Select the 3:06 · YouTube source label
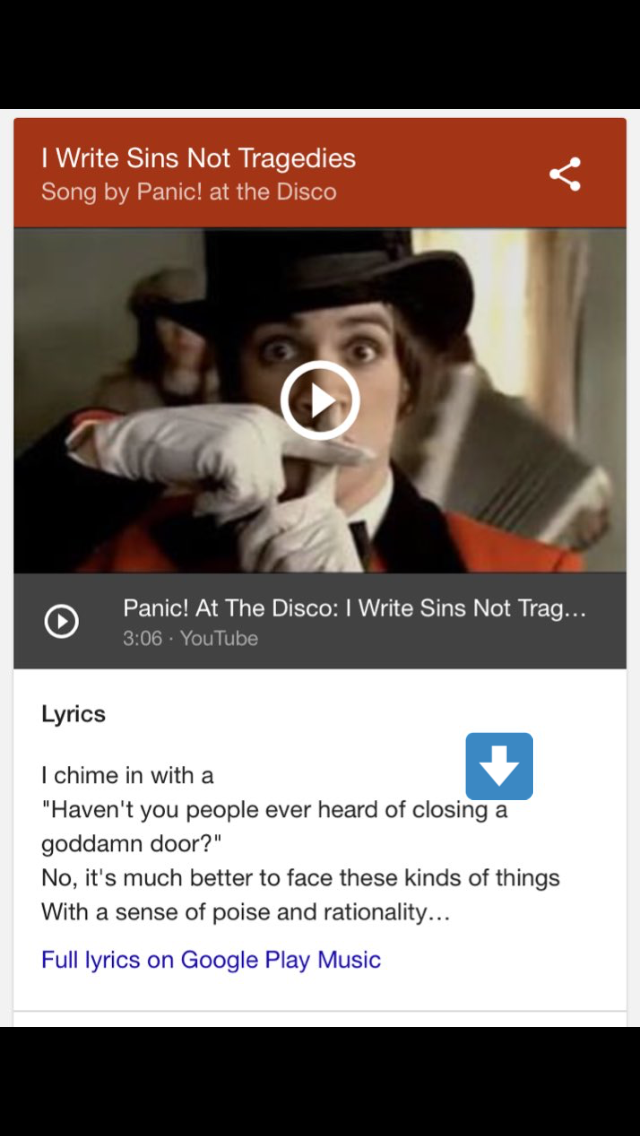The height and width of the screenshot is (1136, 640). point(191,638)
